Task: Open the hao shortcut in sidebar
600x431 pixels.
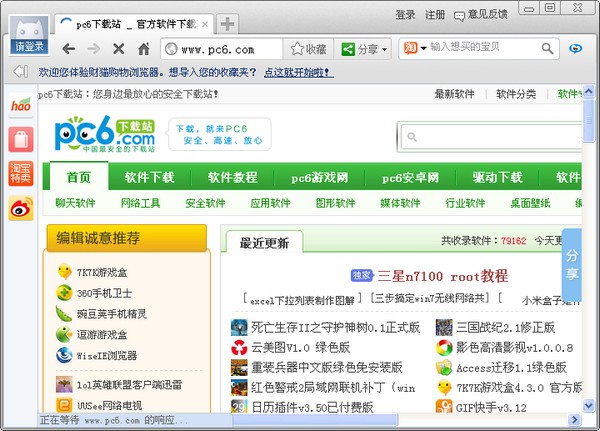Action: click(21, 105)
